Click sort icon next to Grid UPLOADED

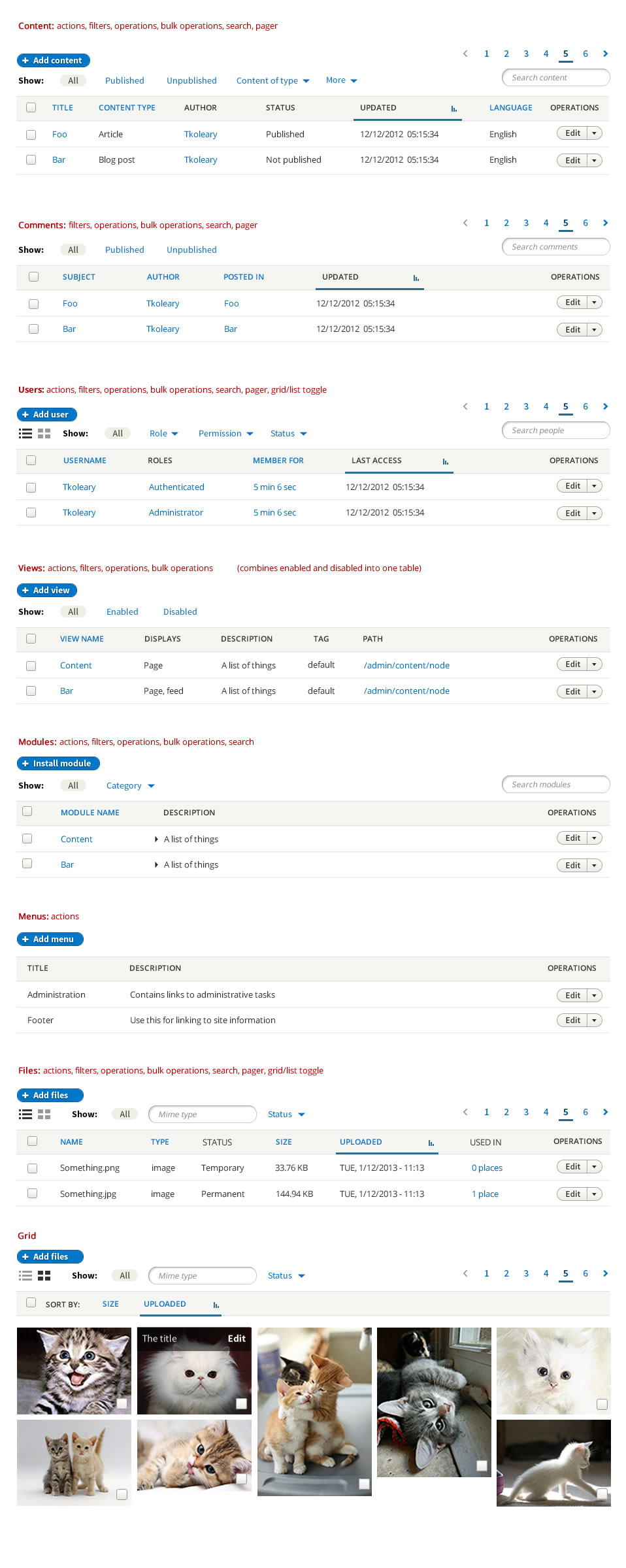pyautogui.click(x=216, y=1305)
